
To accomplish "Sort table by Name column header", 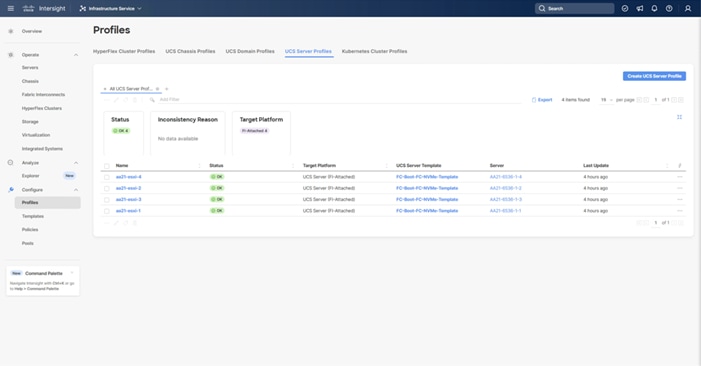I will point(122,165).
